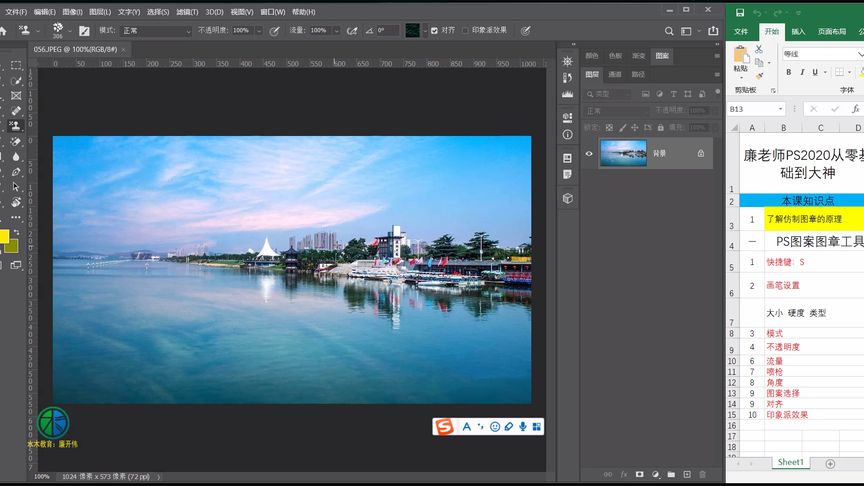The height and width of the screenshot is (486, 864).
Task: Select the Sheet1 worksheet tab
Action: (790, 463)
